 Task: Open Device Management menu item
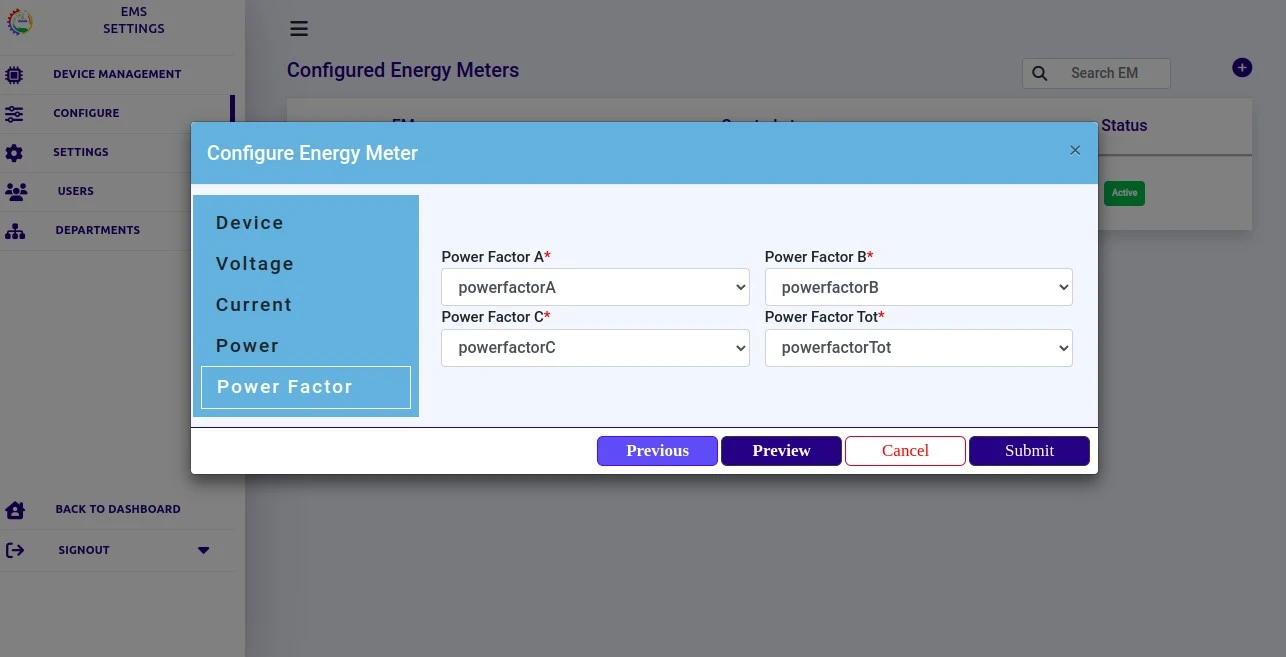coord(117,74)
